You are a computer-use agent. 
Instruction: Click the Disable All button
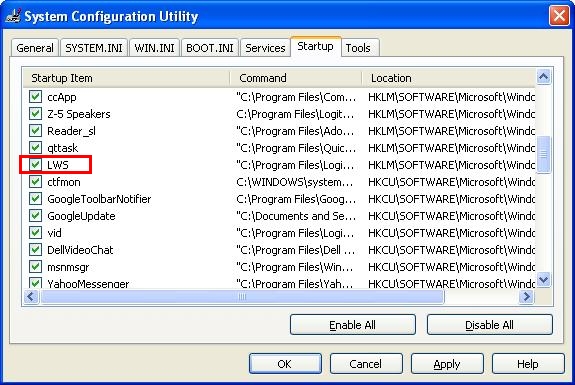click(x=490, y=325)
